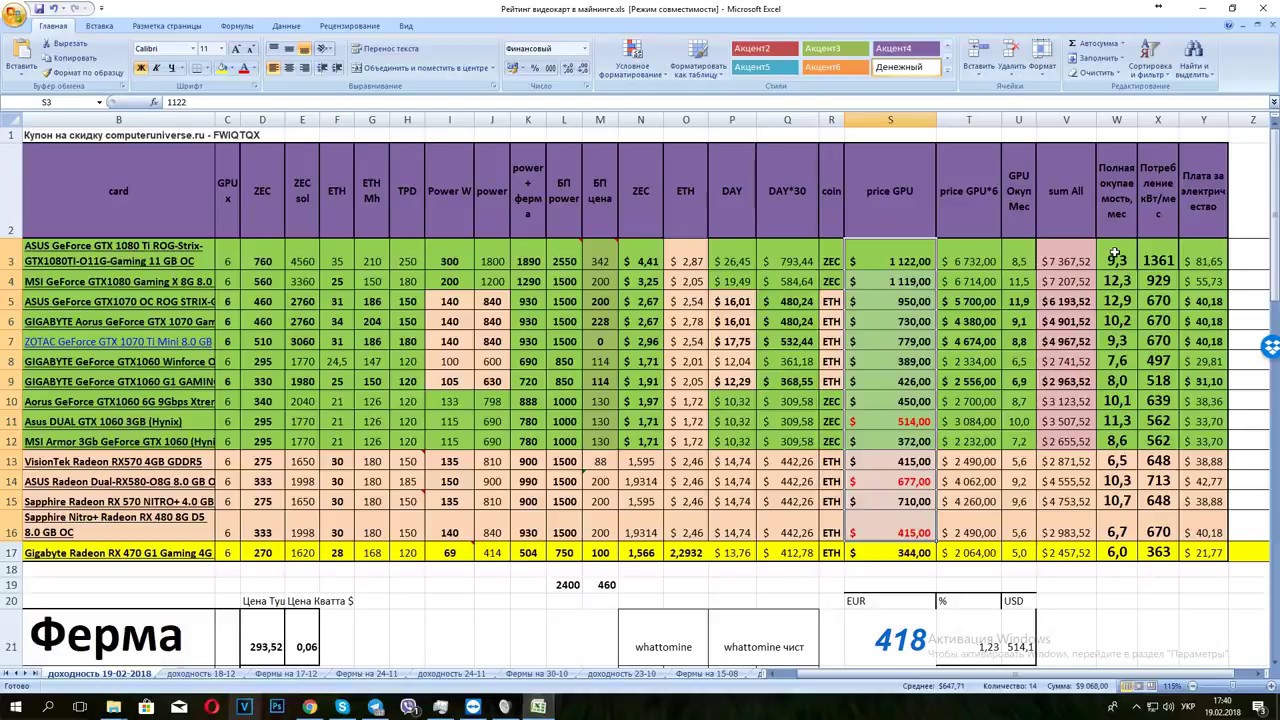Viewport: 1280px width, 720px height.
Task: Open sheet tab Фермы на 17-12
Action: (x=286, y=674)
